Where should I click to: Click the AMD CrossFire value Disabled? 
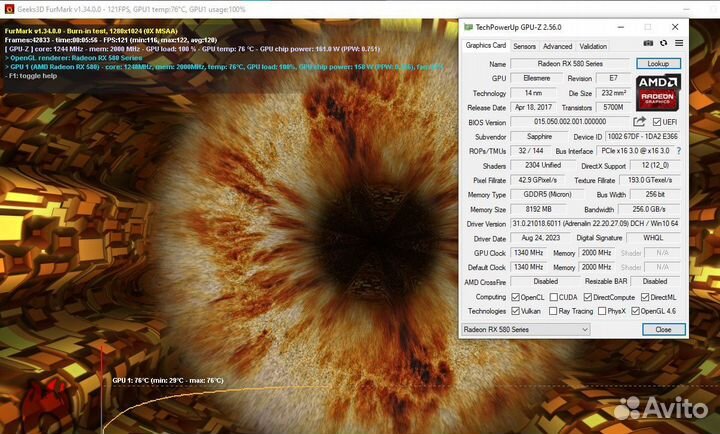point(546,281)
